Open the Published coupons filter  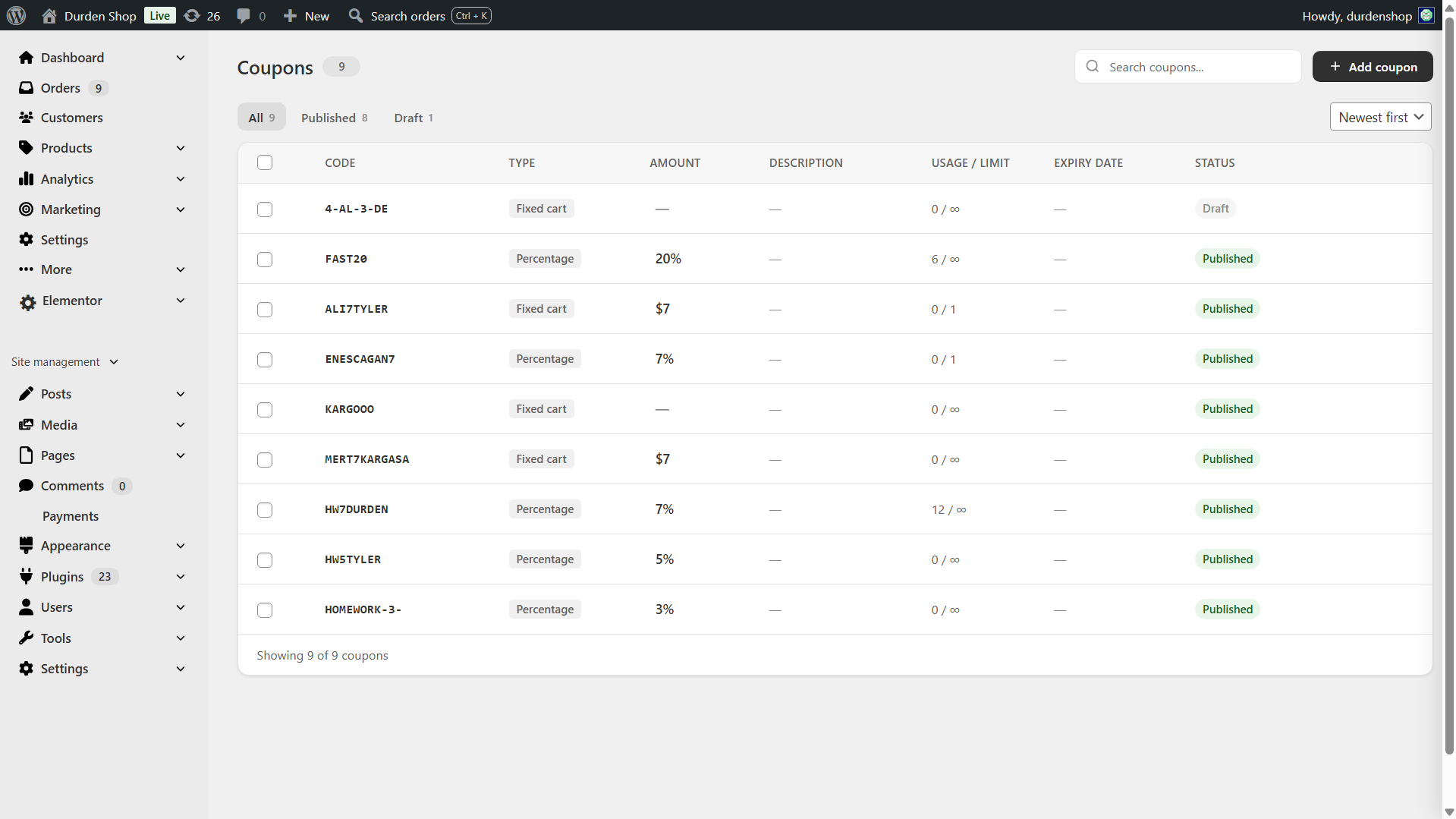point(328,117)
